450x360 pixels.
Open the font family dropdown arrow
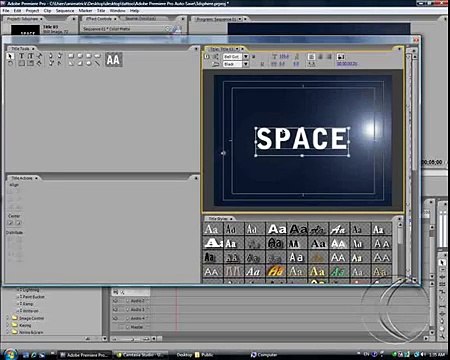pyautogui.click(x=246, y=57)
